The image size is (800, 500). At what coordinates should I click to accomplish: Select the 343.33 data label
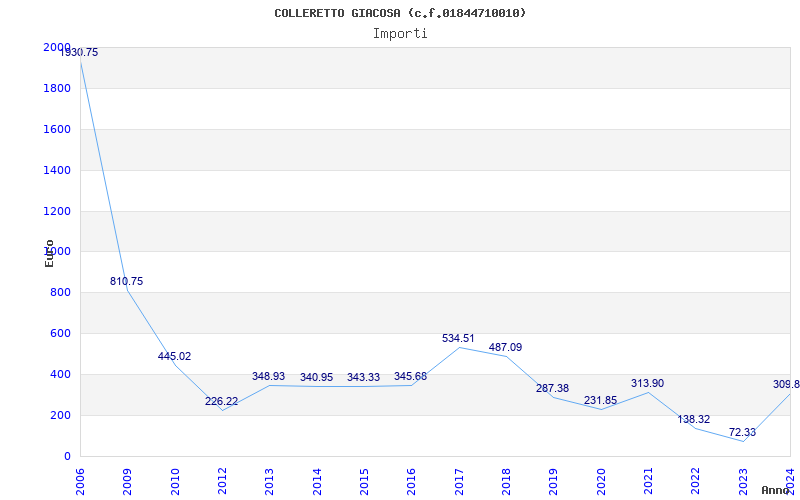(363, 377)
